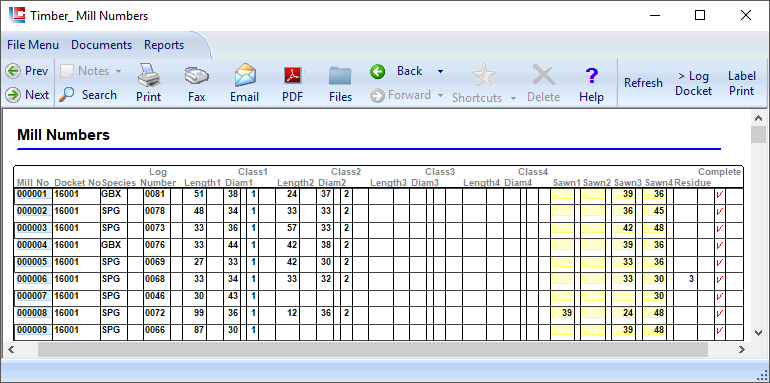This screenshot has height=383, width=770.
Task: Toggle Complete tick for Mill No 000004
Action: pos(720,246)
